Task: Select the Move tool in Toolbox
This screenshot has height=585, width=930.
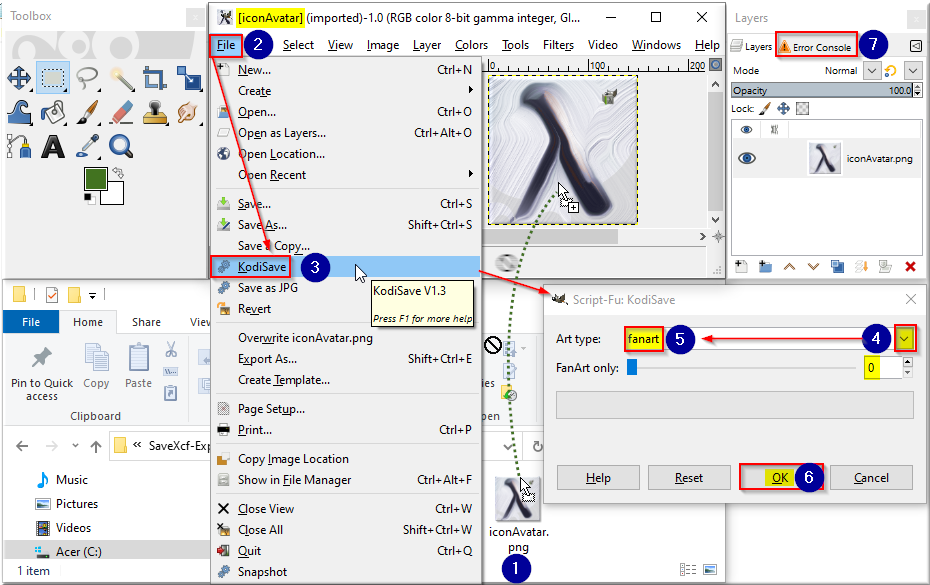Action: 19,78
